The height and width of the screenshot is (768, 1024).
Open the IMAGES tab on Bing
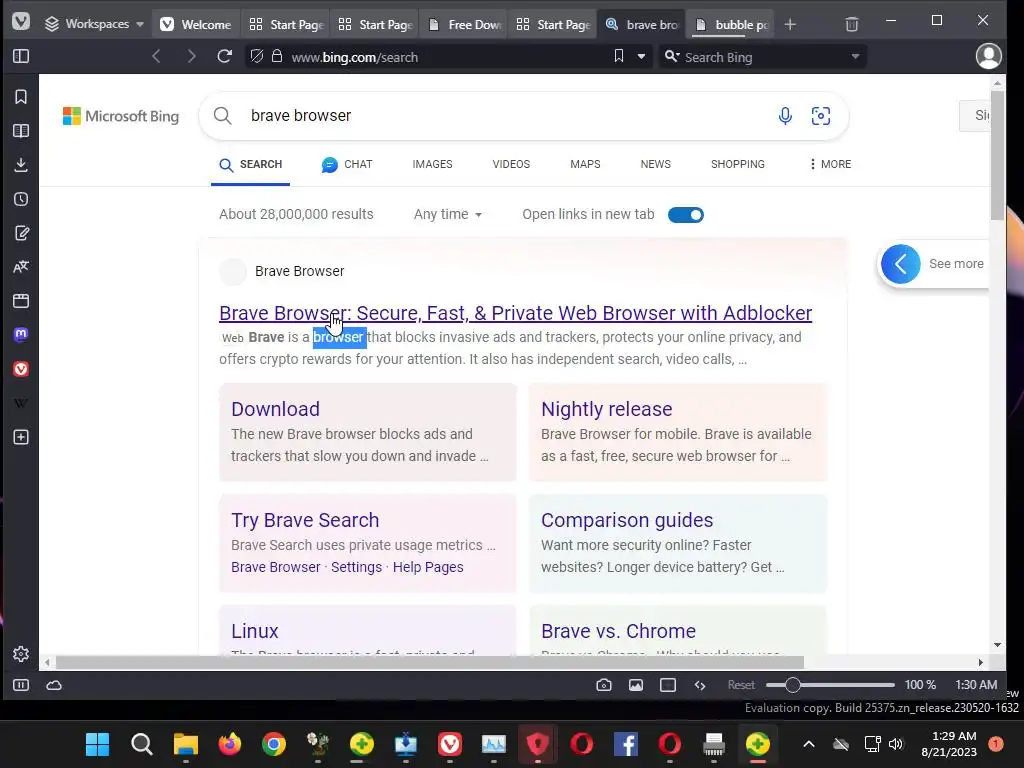click(x=432, y=164)
